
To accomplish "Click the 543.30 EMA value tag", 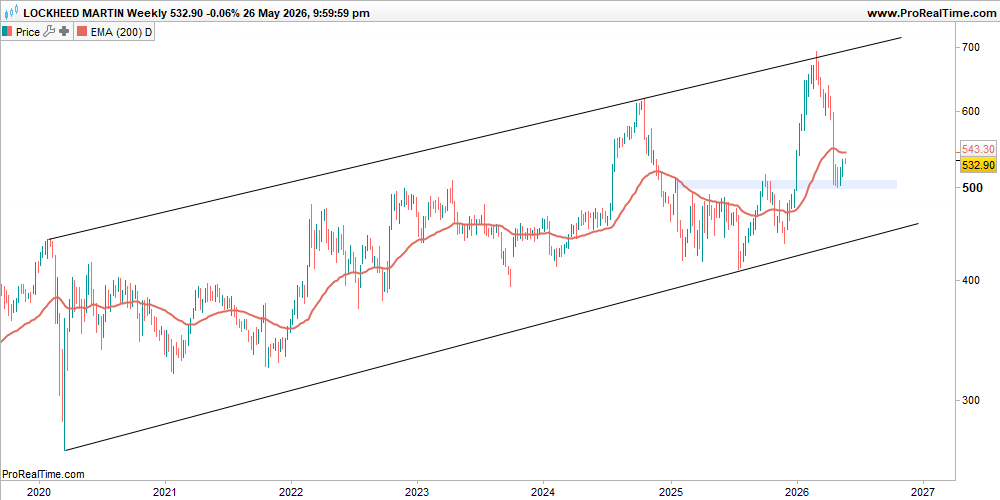I will (x=979, y=149).
